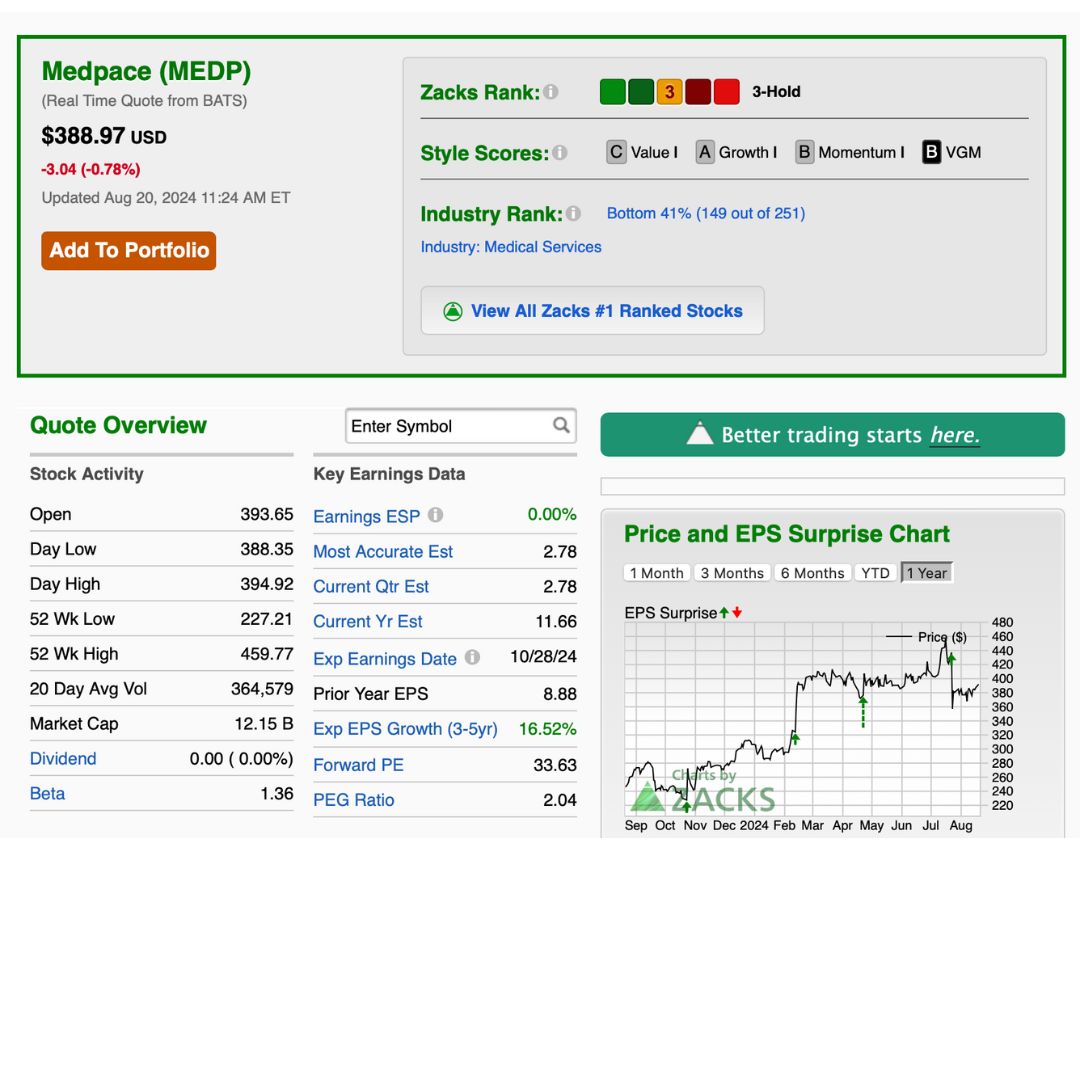Click the VGM score B badge
Image resolution: width=1080 pixels, height=1080 pixels.
(931, 152)
